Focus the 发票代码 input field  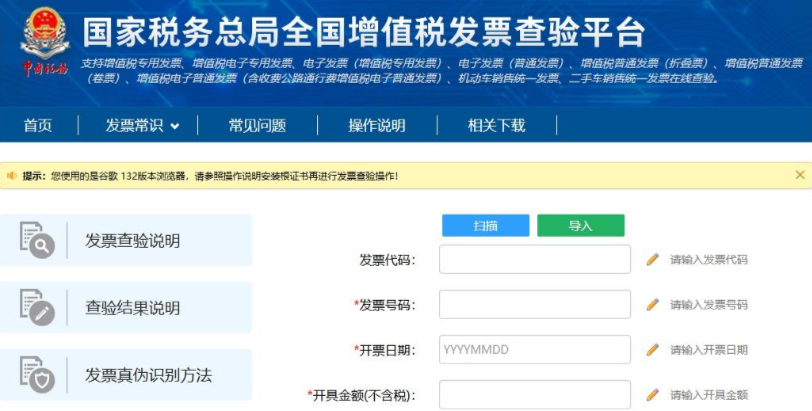[534, 260]
